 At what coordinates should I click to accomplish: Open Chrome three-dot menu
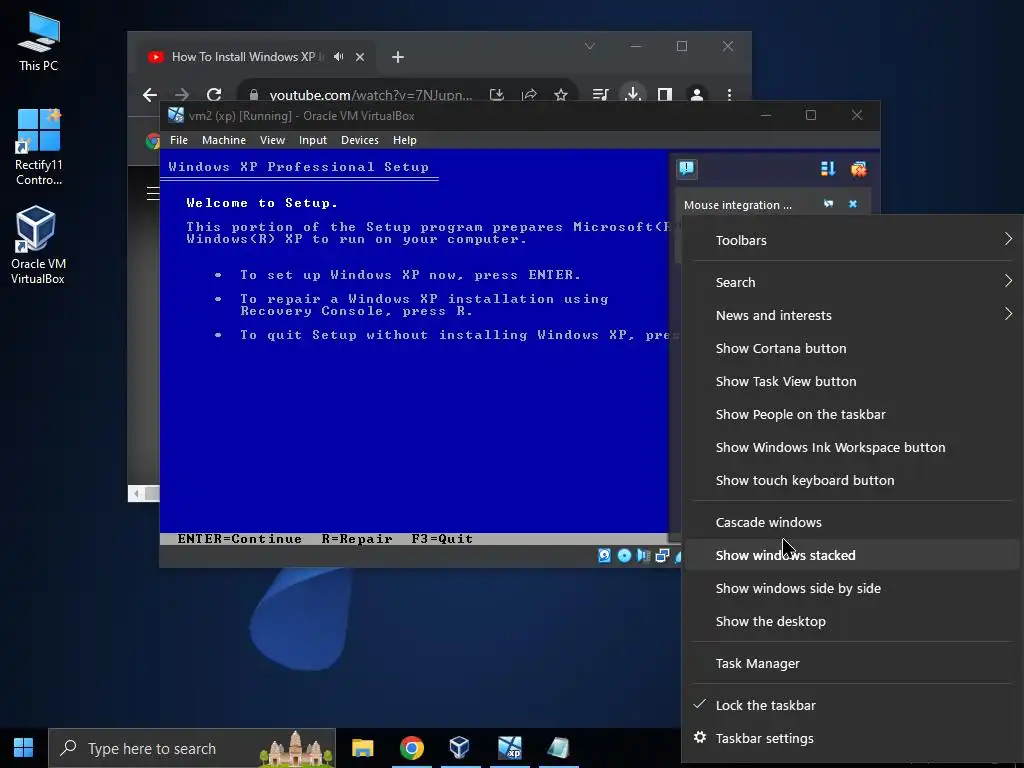pyautogui.click(x=729, y=95)
